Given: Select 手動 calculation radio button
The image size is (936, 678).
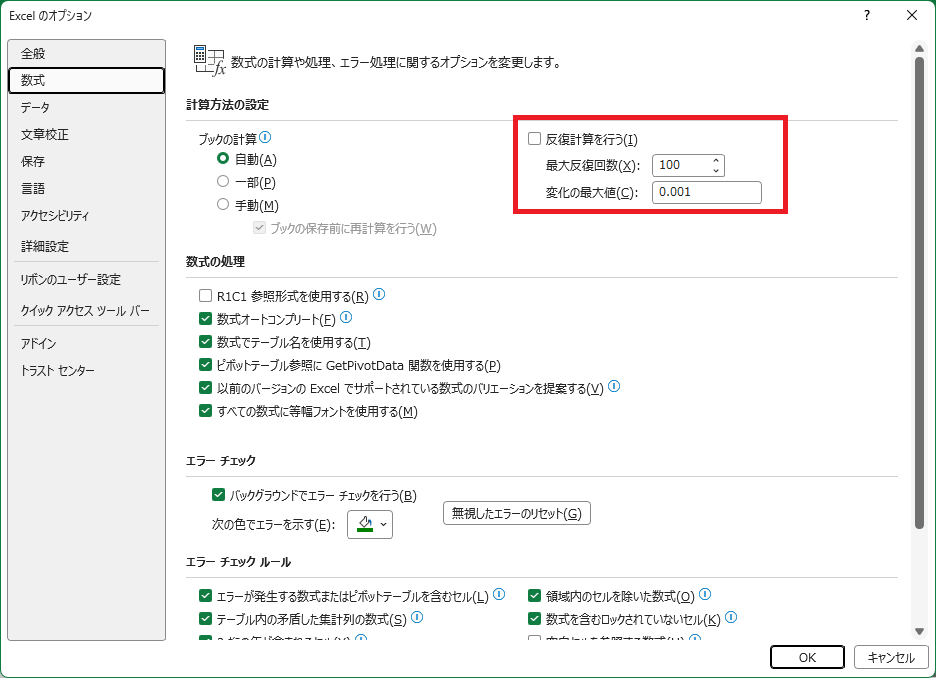Looking at the screenshot, I should pos(223,204).
